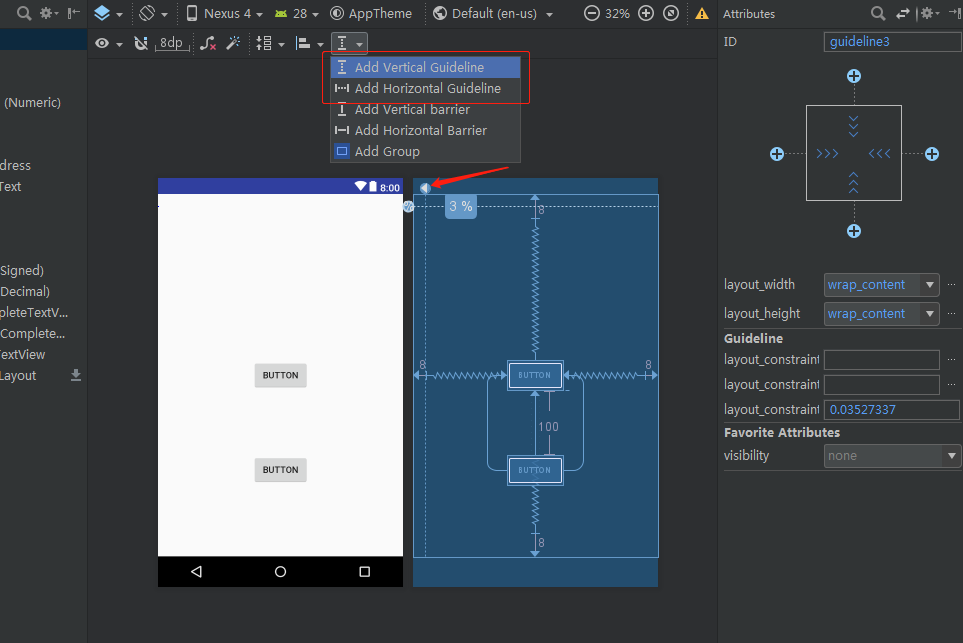Click the 3 % guideline position label
Screen dimensions: 963x643
461,206
